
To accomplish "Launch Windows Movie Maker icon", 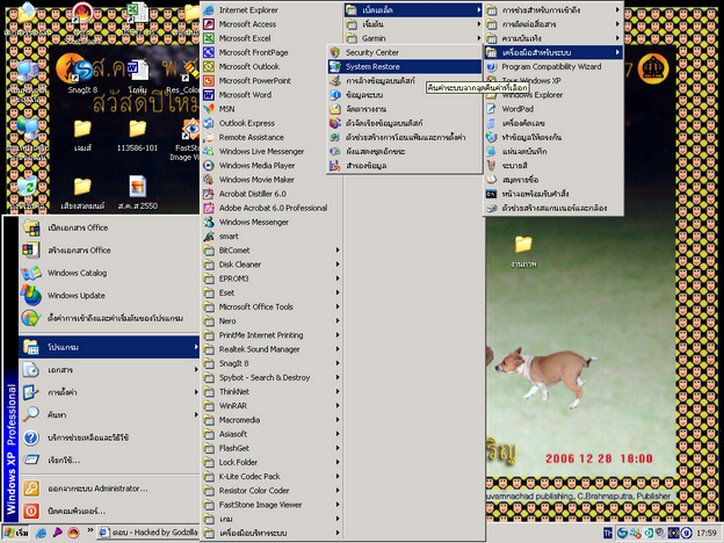I will [x=209, y=180].
